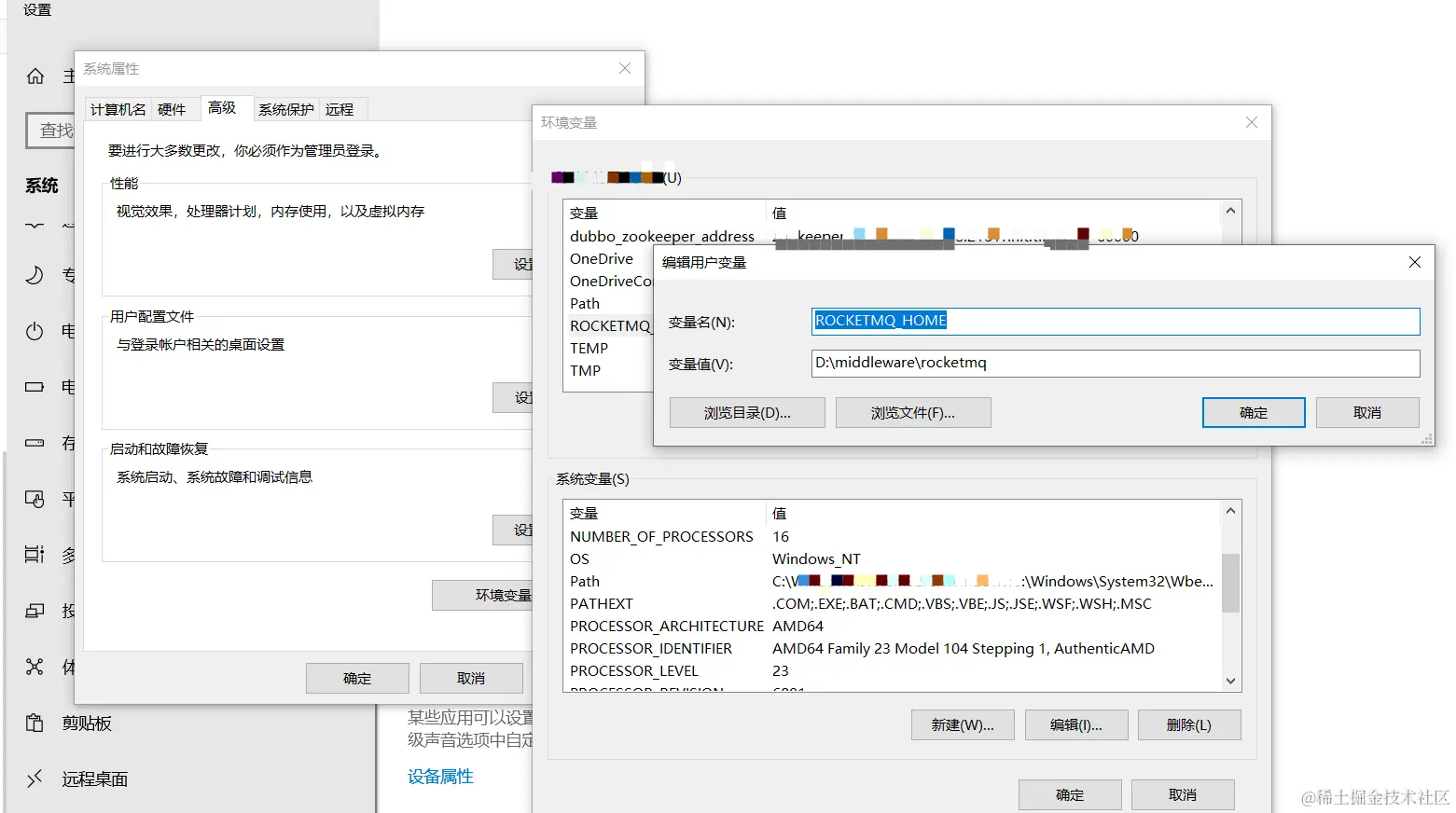The image size is (1456, 813).
Task: Select the power icon in Settings sidebar
Action: point(35,331)
